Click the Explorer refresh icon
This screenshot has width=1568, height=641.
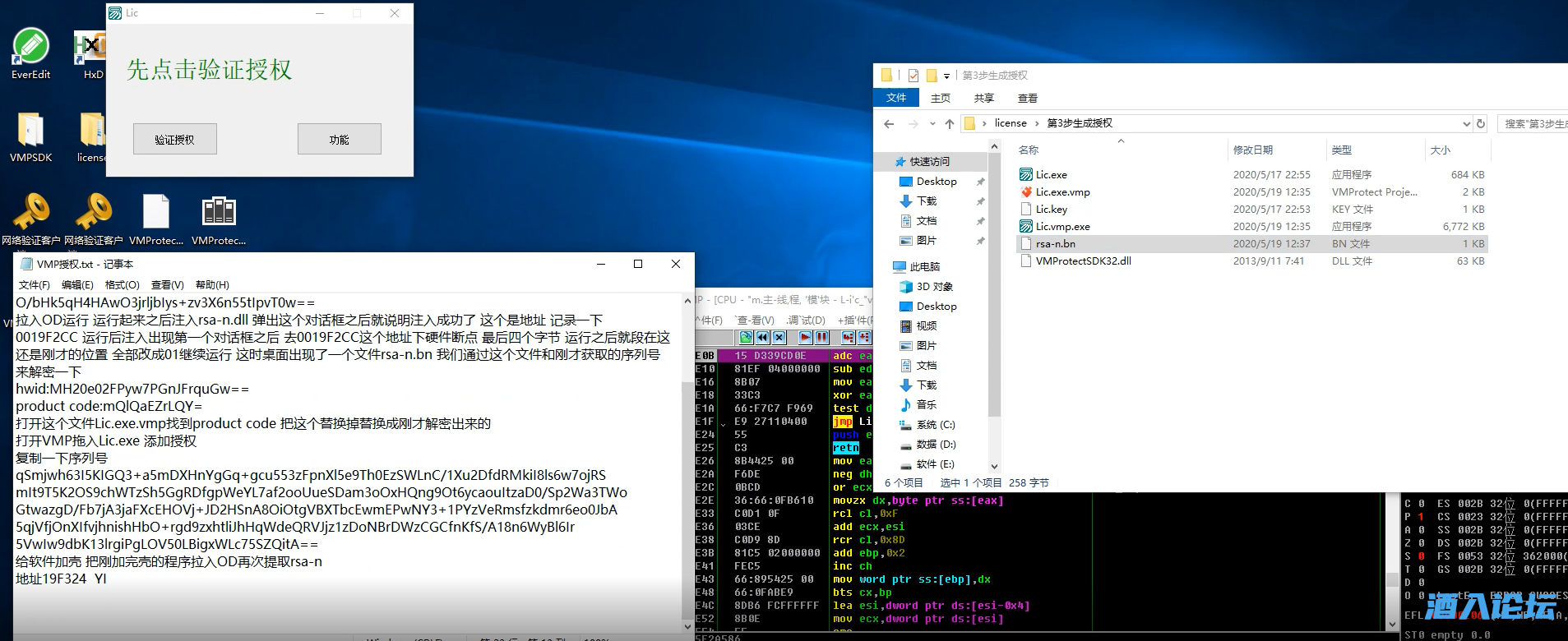tap(1481, 123)
